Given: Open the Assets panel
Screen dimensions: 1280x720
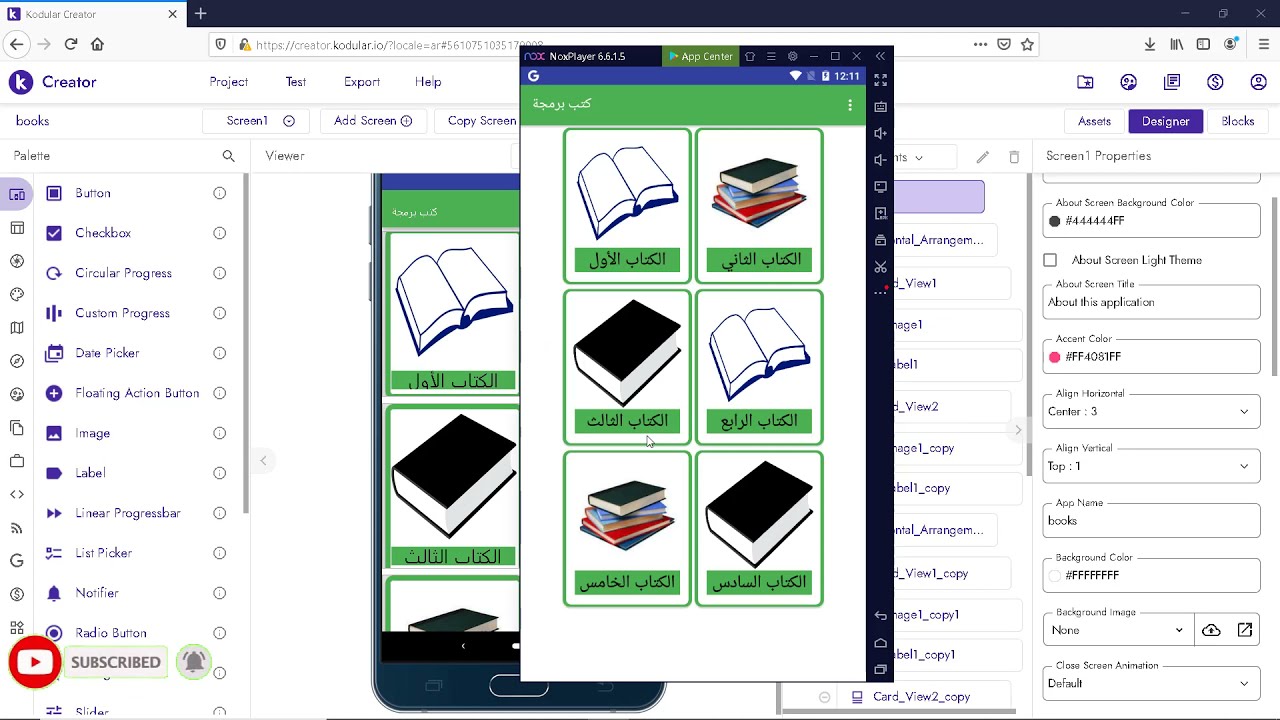Looking at the screenshot, I should [x=1094, y=121].
